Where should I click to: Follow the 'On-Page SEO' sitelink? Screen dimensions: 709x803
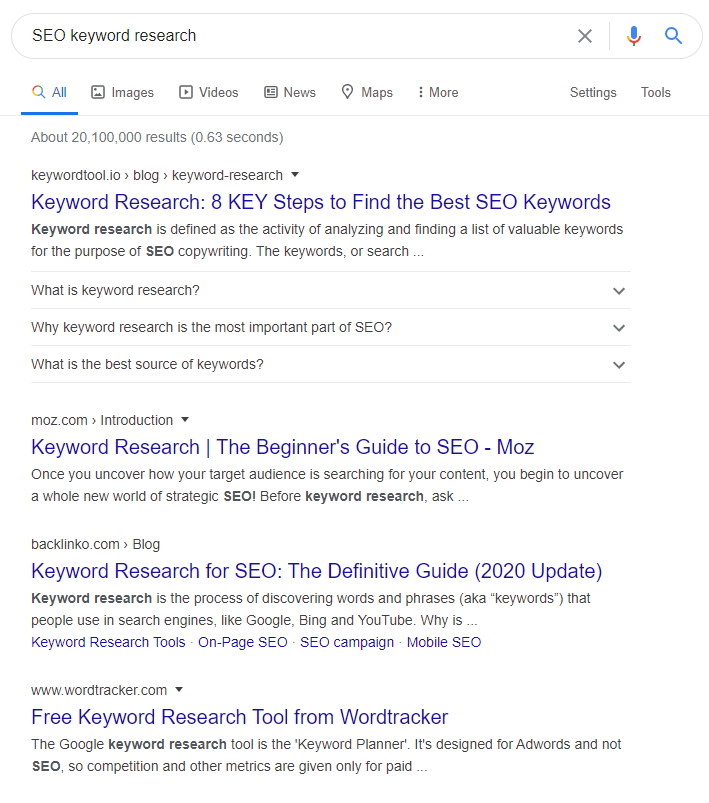click(x=243, y=642)
